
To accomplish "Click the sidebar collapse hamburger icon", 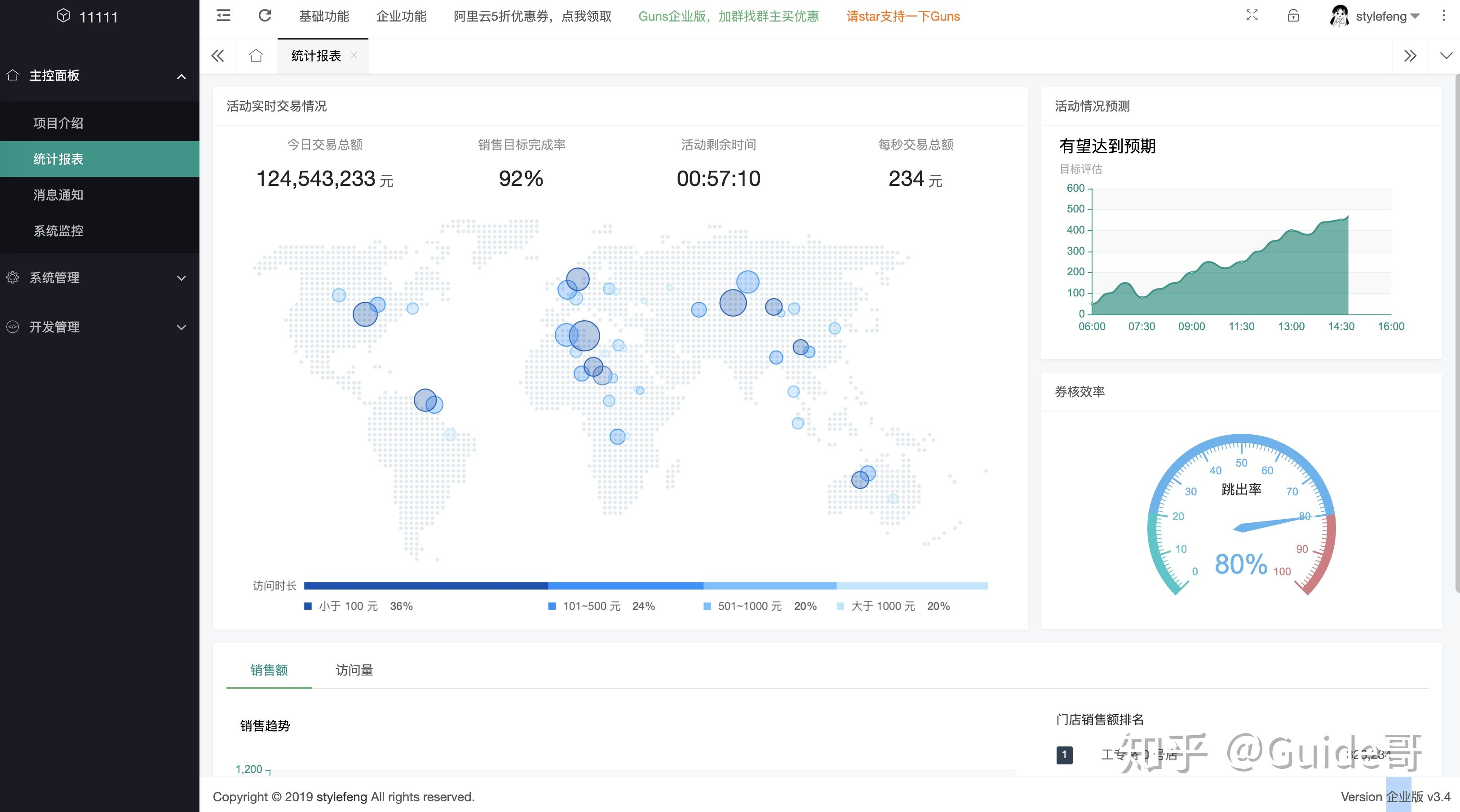I will pyautogui.click(x=223, y=16).
